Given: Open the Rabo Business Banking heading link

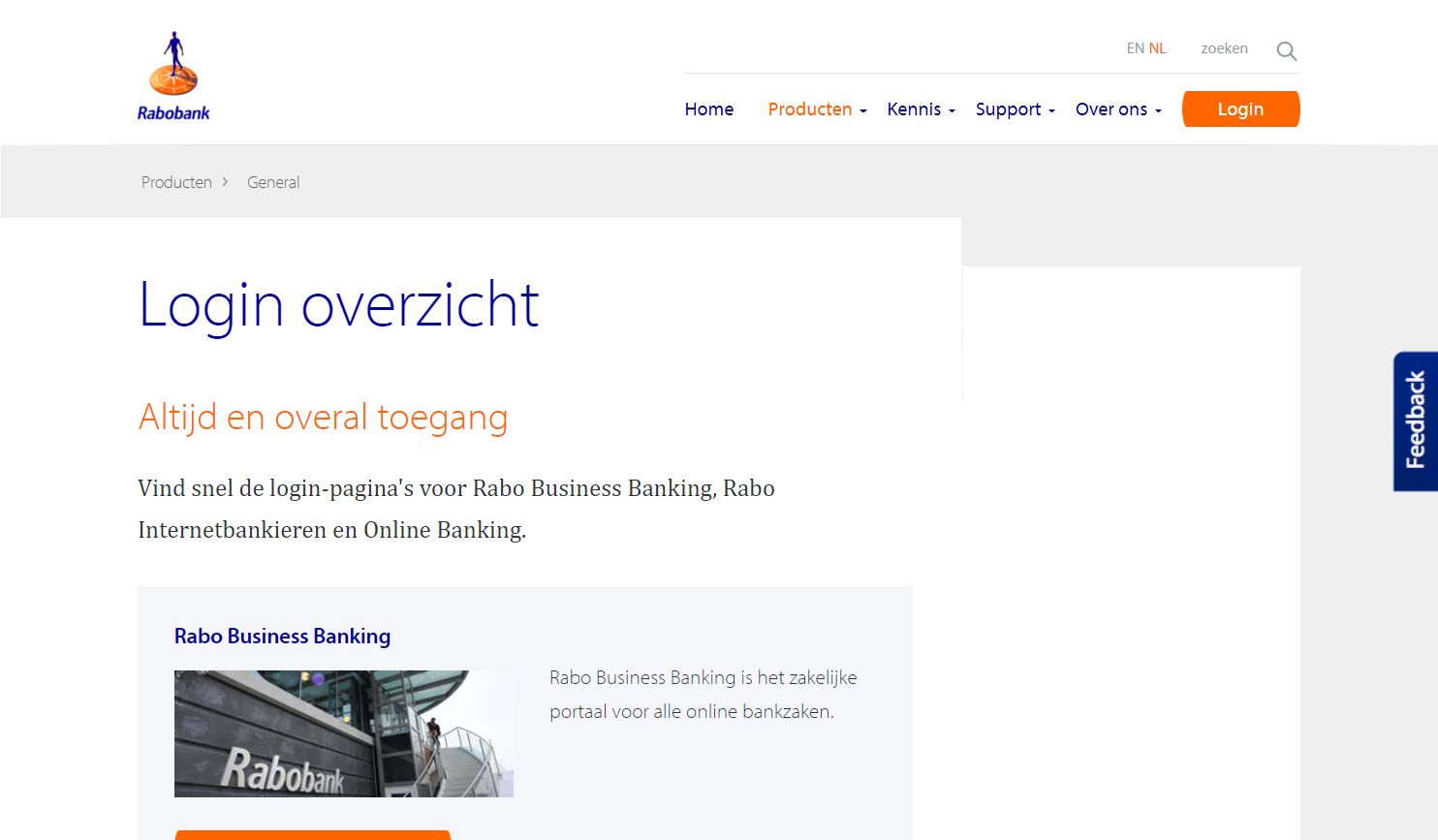Looking at the screenshot, I should click(282, 637).
